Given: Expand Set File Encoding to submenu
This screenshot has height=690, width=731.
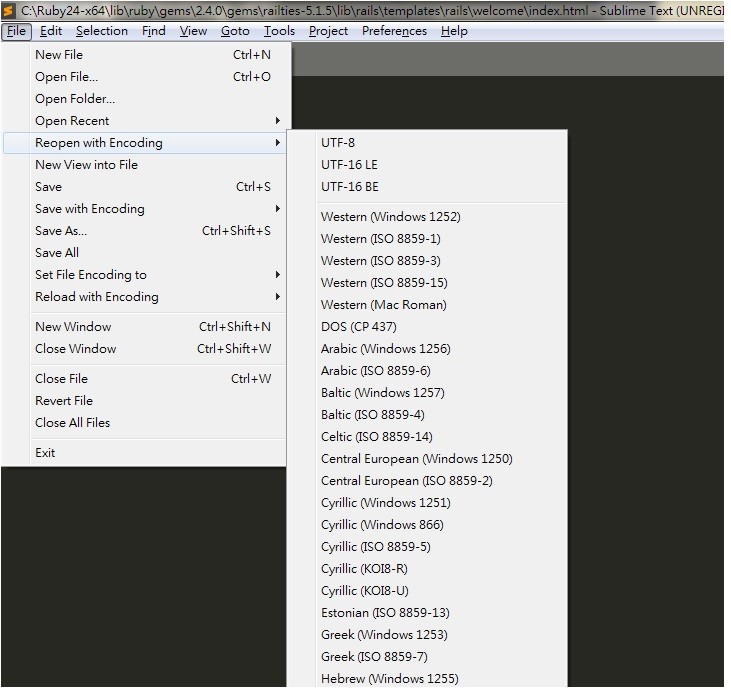Looking at the screenshot, I should 145,275.
